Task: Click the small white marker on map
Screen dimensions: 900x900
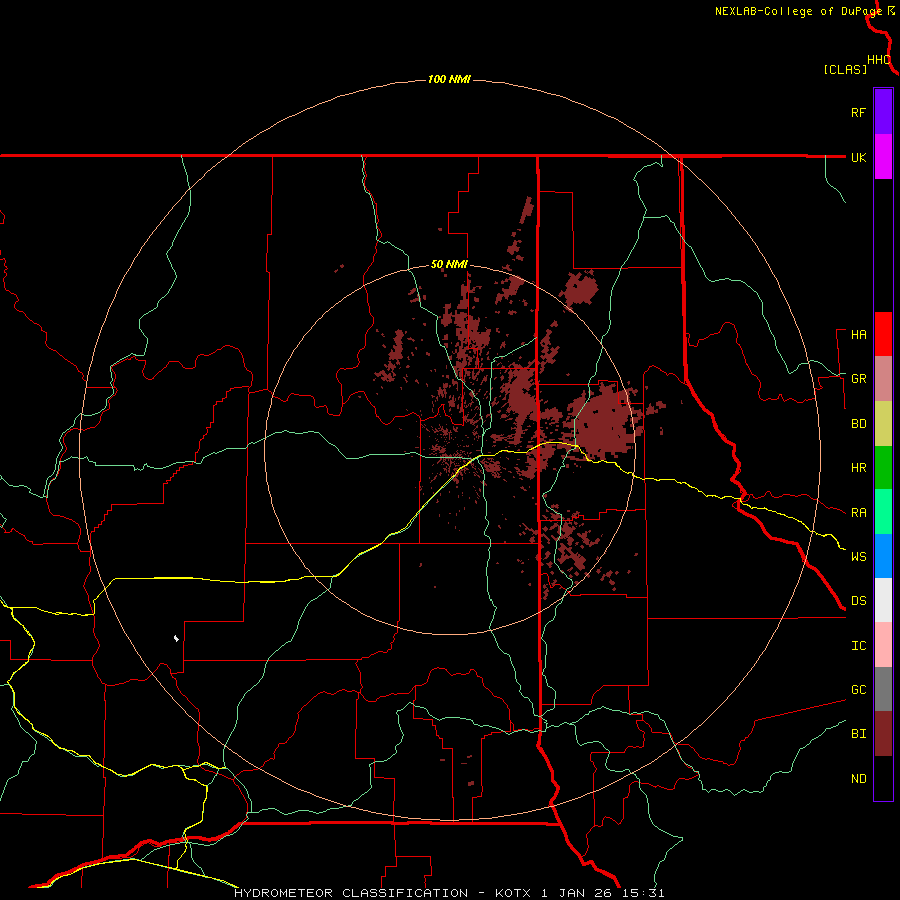Action: click(x=176, y=638)
